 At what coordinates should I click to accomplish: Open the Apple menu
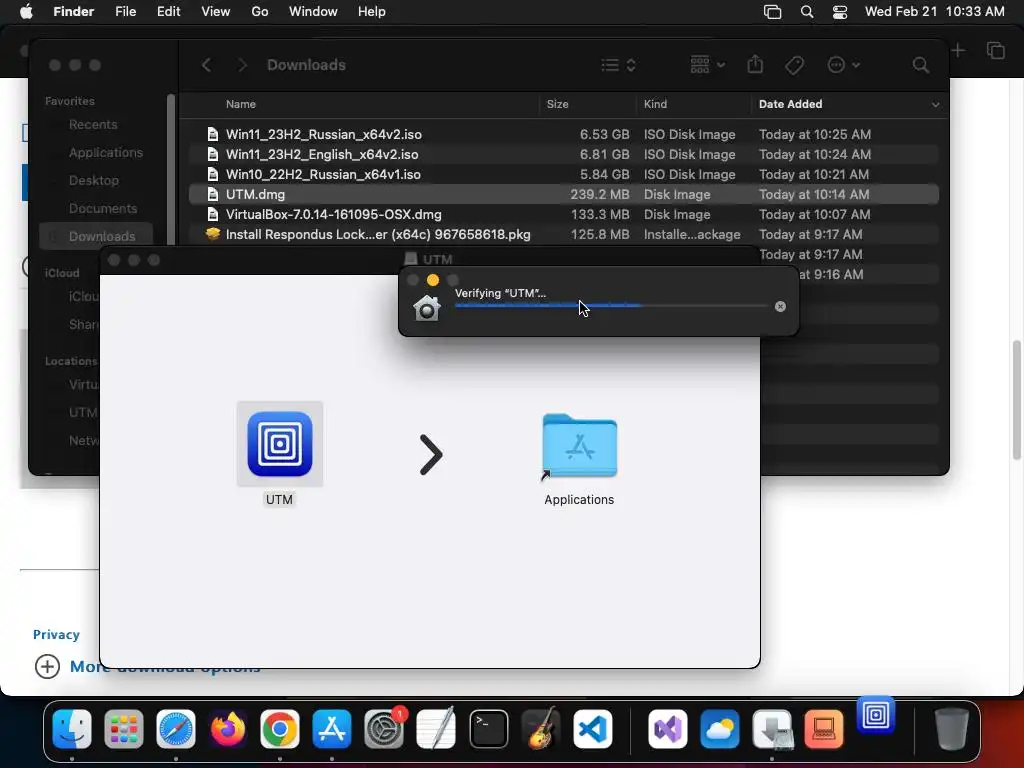26,12
